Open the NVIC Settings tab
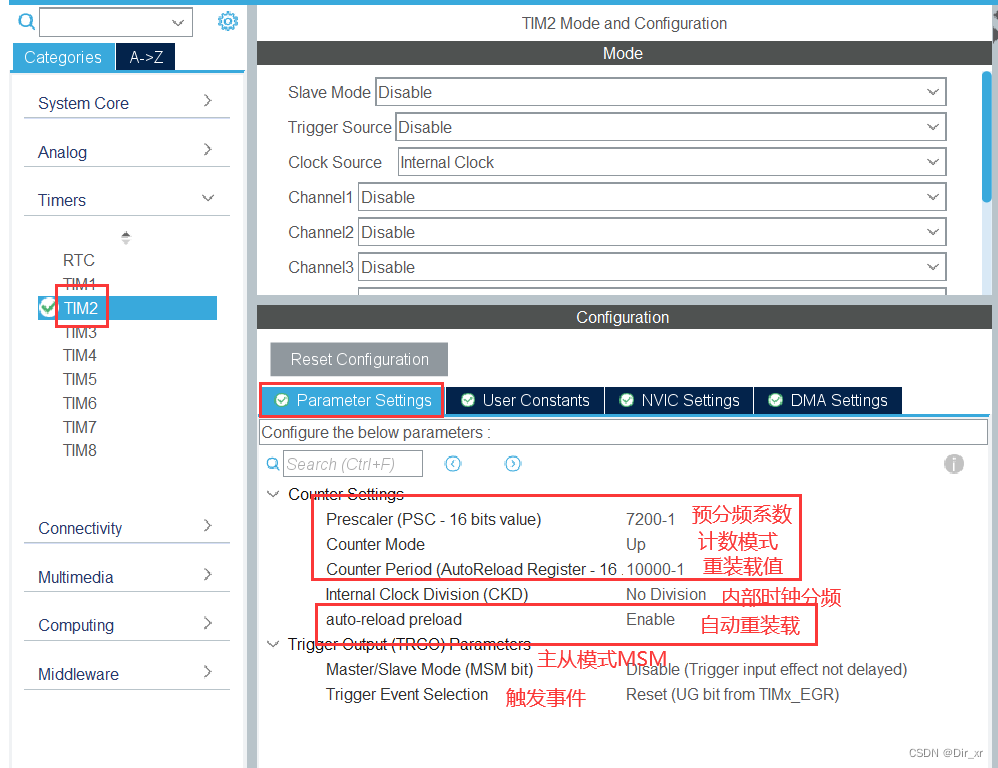Viewport: 998px width, 768px height. [x=679, y=400]
